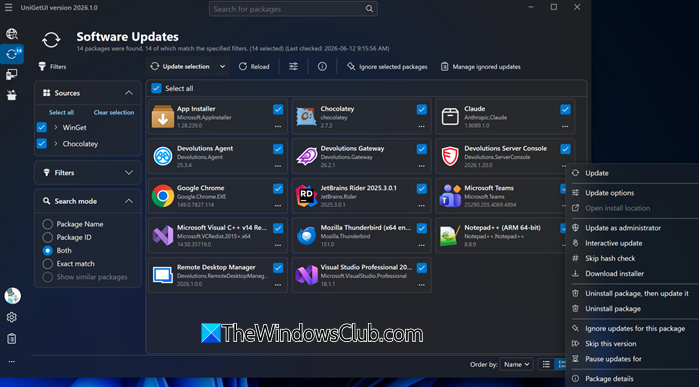Select the Both search mode radio
This screenshot has width=700, height=387.
click(x=47, y=250)
